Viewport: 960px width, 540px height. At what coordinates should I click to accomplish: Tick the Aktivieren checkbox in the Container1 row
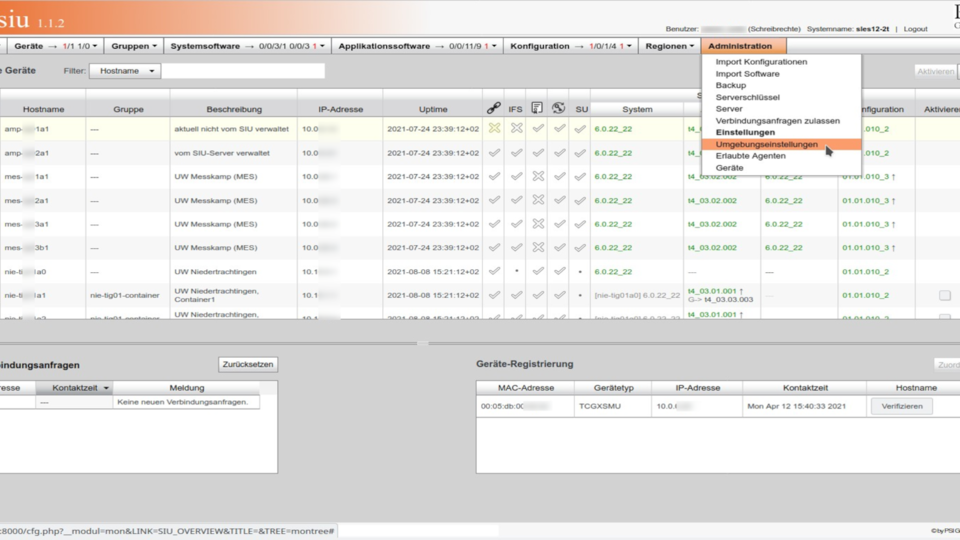(x=945, y=296)
